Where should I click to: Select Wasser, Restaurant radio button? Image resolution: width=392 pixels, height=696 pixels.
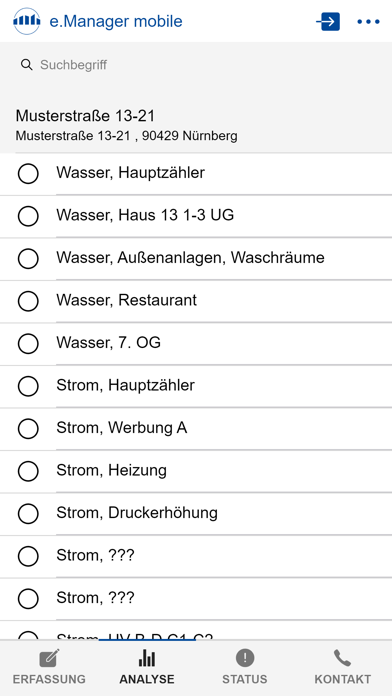[28, 301]
